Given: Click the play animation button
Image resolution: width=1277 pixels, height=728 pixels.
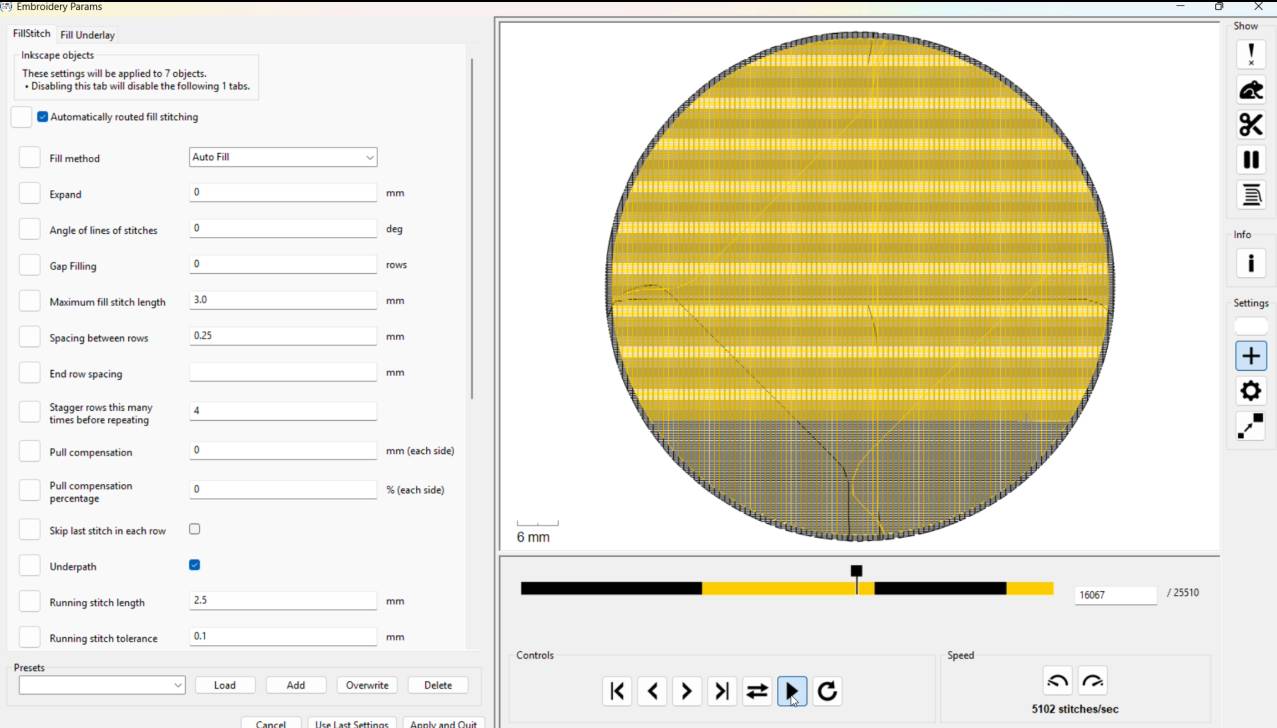Looking at the screenshot, I should [x=792, y=691].
